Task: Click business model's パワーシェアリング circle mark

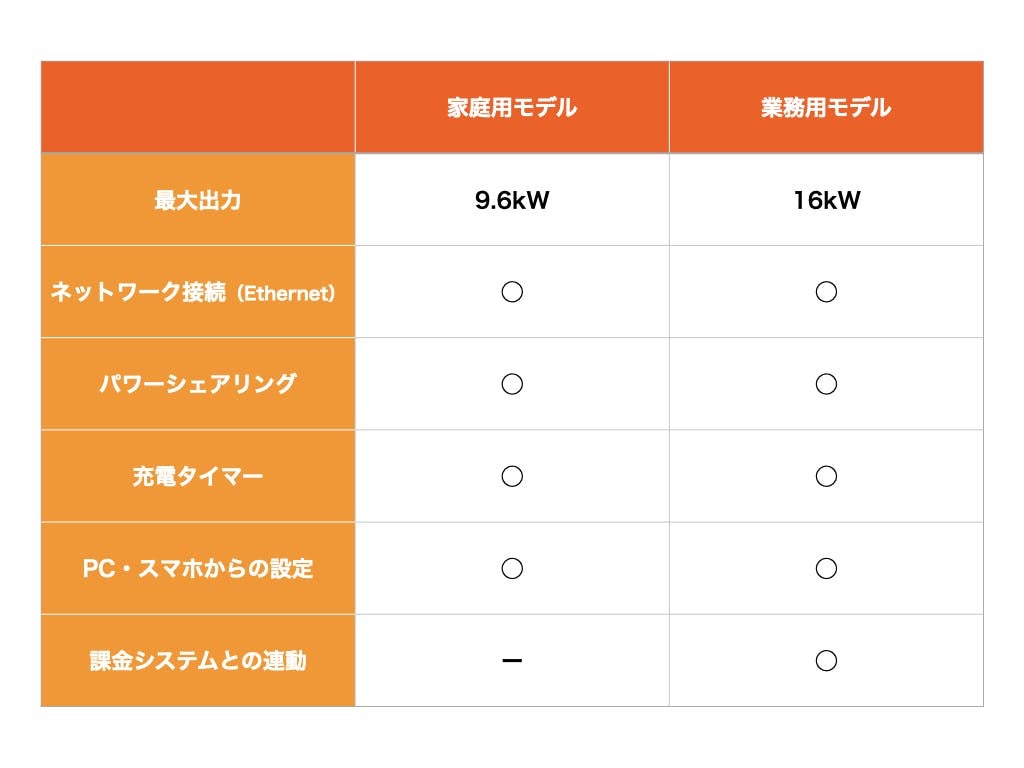Action: 826,384
